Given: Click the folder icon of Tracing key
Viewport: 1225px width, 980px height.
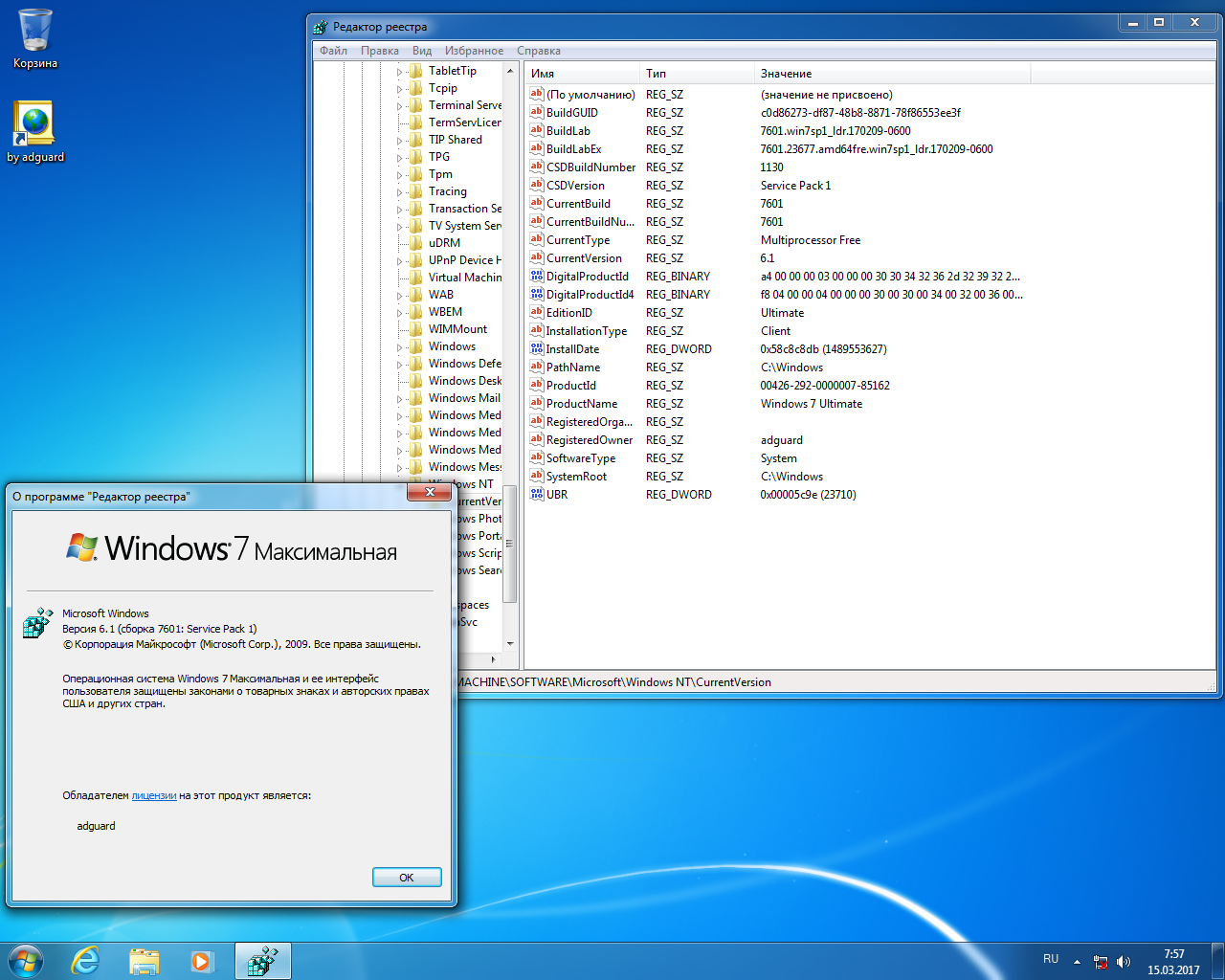Looking at the screenshot, I should click(x=415, y=191).
